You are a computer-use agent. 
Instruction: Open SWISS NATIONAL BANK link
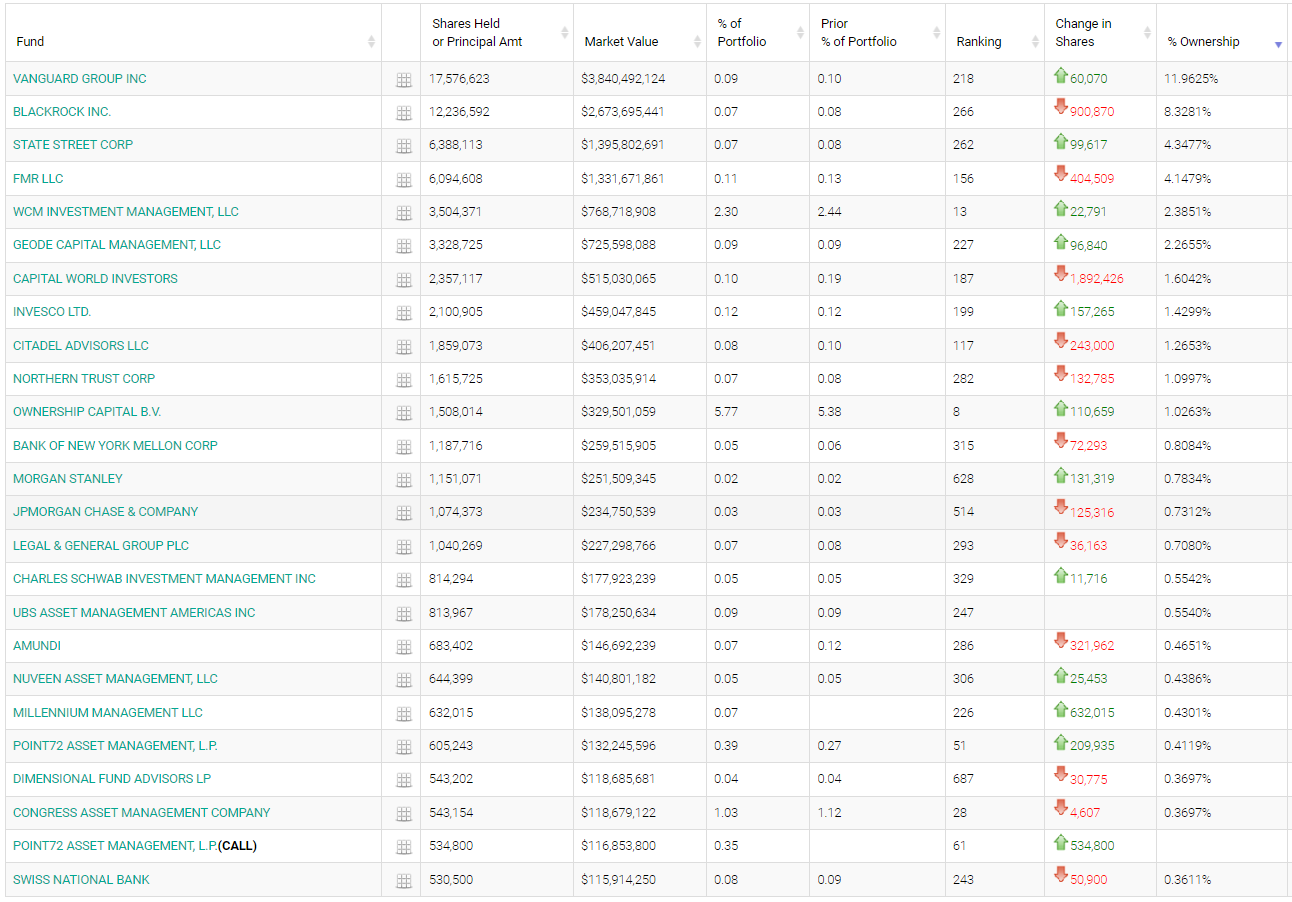pyautogui.click(x=81, y=880)
